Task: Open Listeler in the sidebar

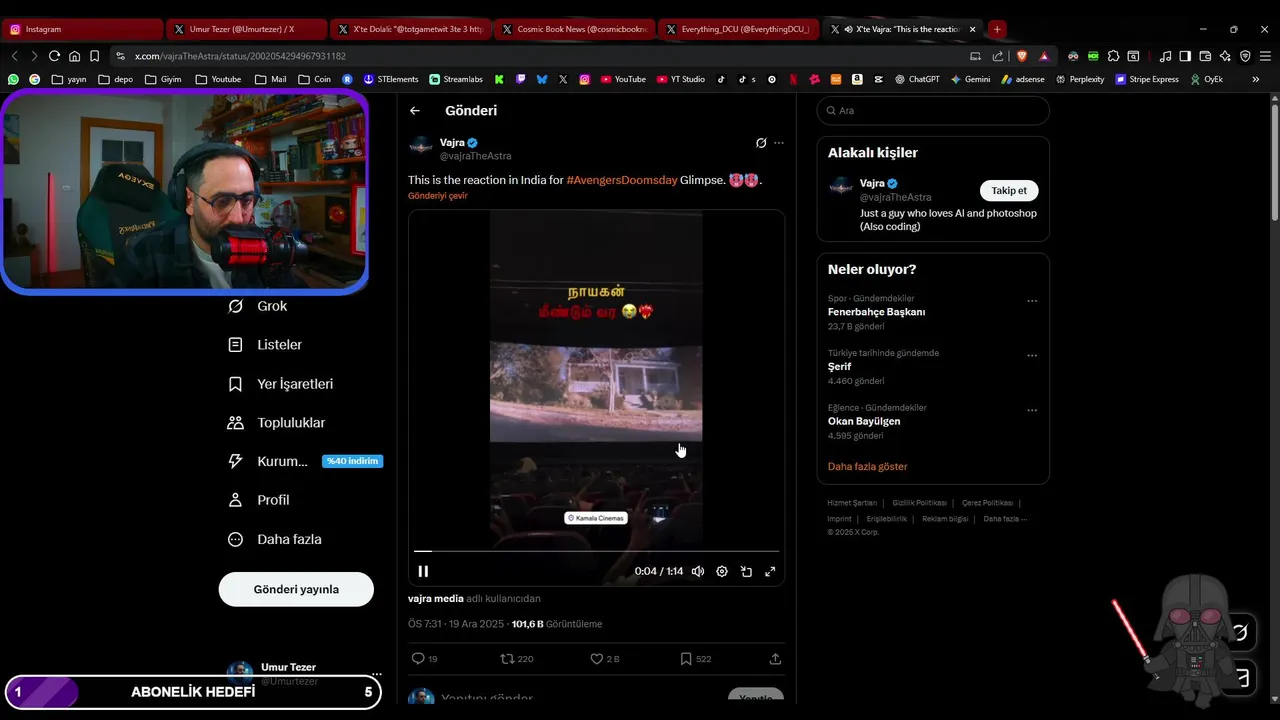Action: pos(265,345)
